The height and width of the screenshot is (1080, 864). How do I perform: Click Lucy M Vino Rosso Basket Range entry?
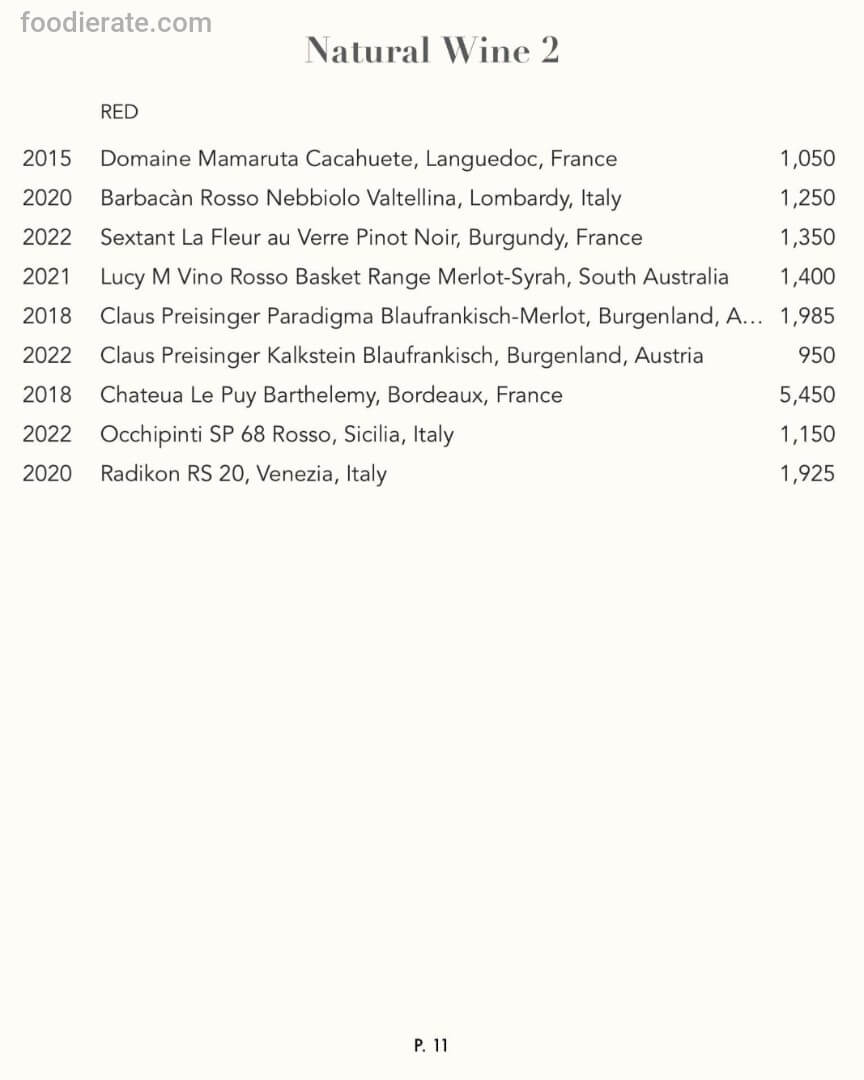(414, 277)
